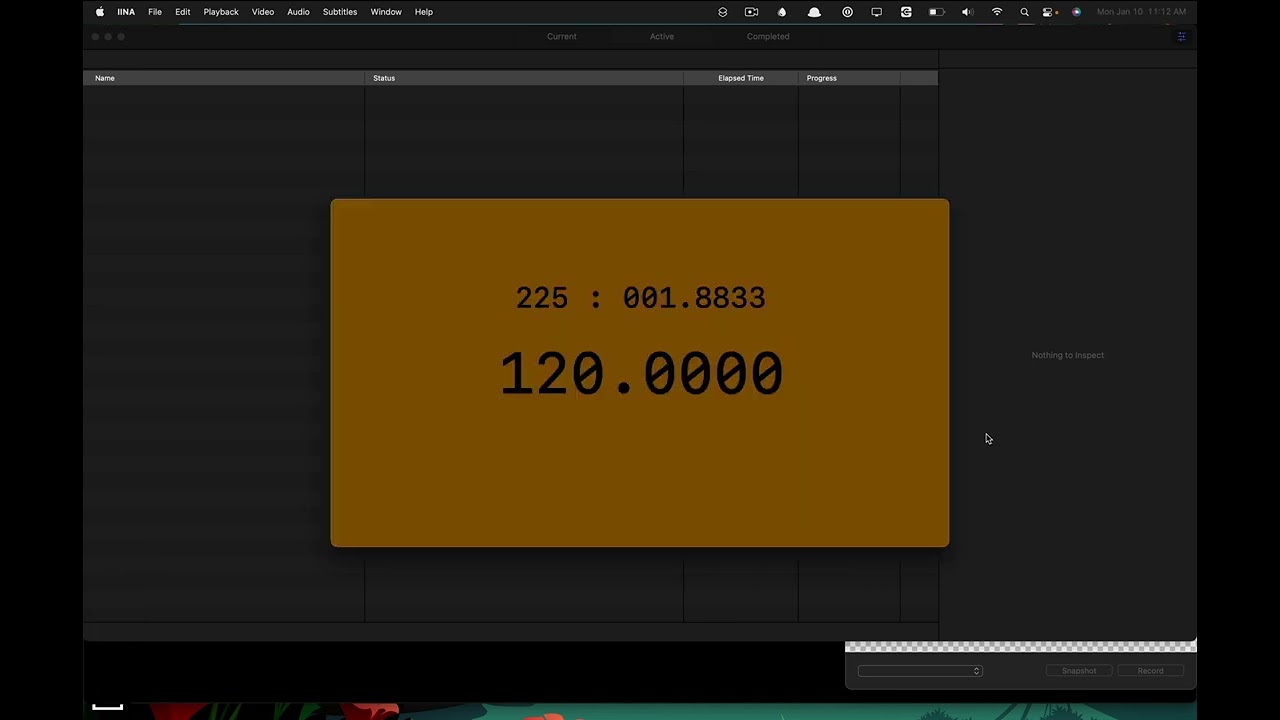This screenshot has width=1280, height=720.
Task: Switch to the Completed tab
Action: pyautogui.click(x=768, y=37)
